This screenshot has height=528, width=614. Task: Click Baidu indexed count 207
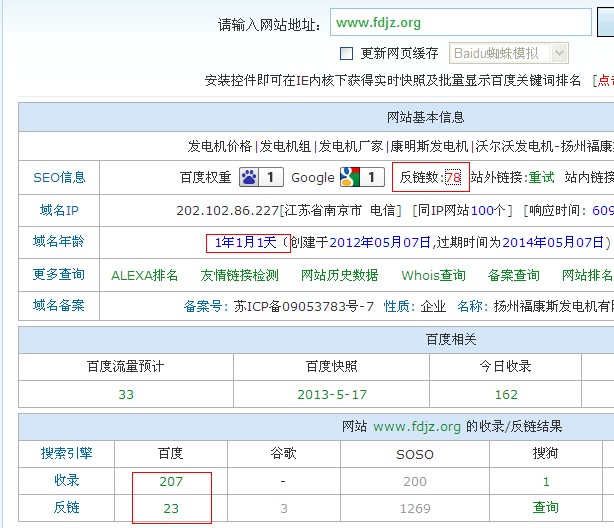point(171,481)
